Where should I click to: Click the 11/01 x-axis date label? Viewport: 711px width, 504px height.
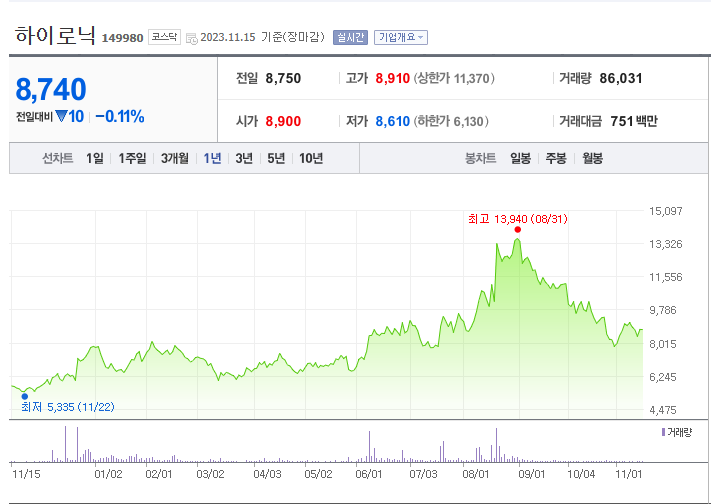[629, 475]
